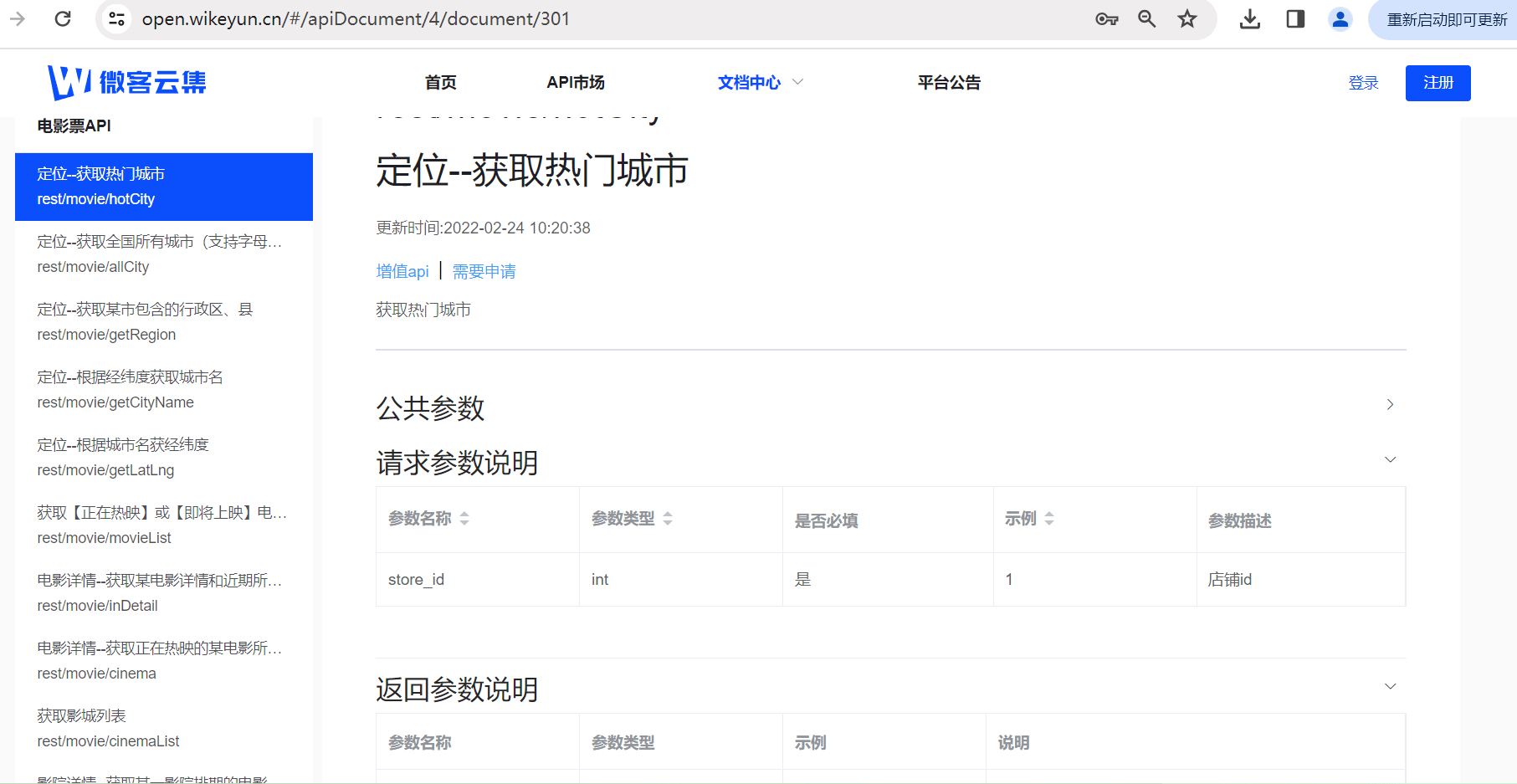Screen dimensions: 1517x784
Task: Open rest/movie/cinema sidebar entry
Action: pyautogui.click(x=164, y=661)
